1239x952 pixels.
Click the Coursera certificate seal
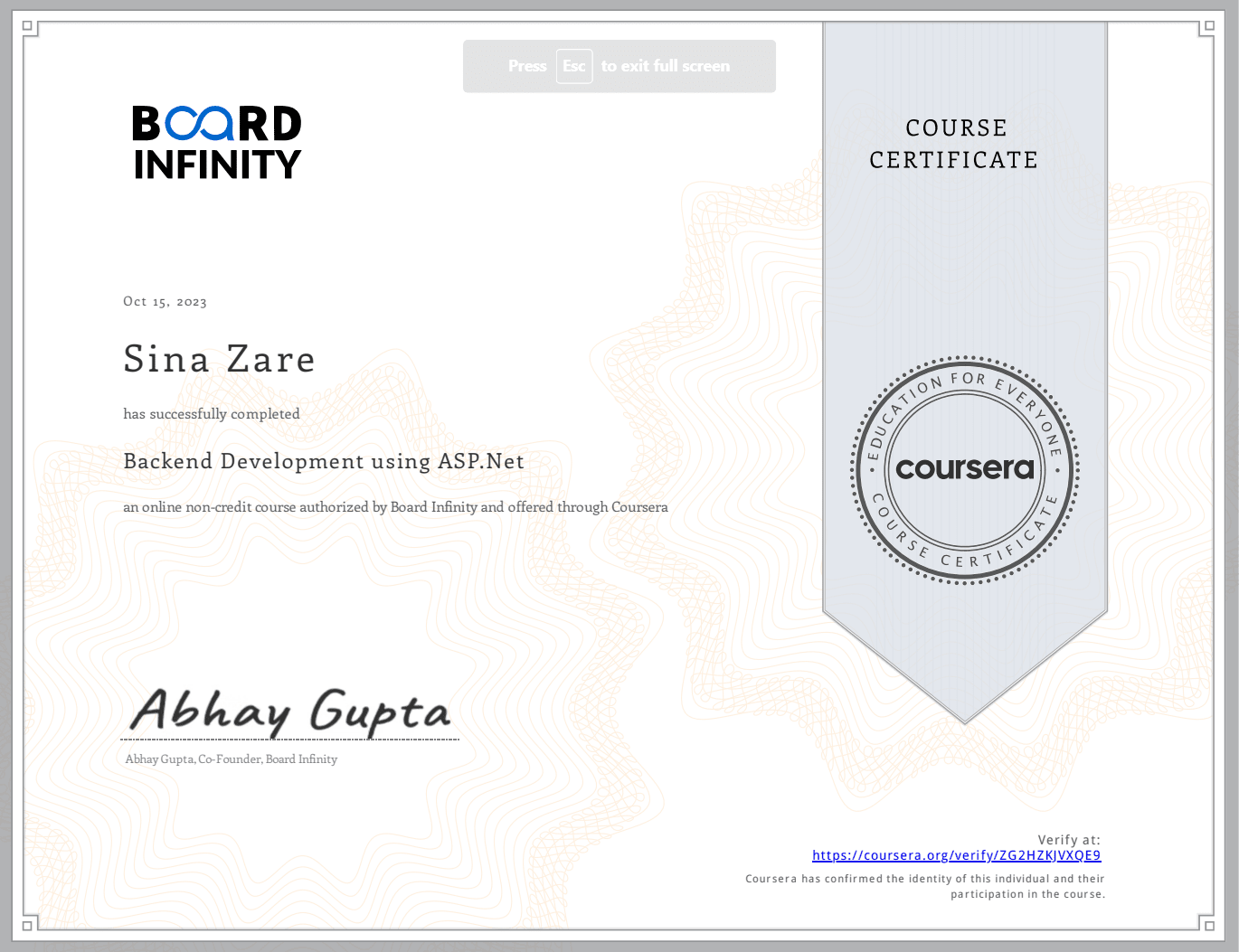pyautogui.click(x=965, y=470)
